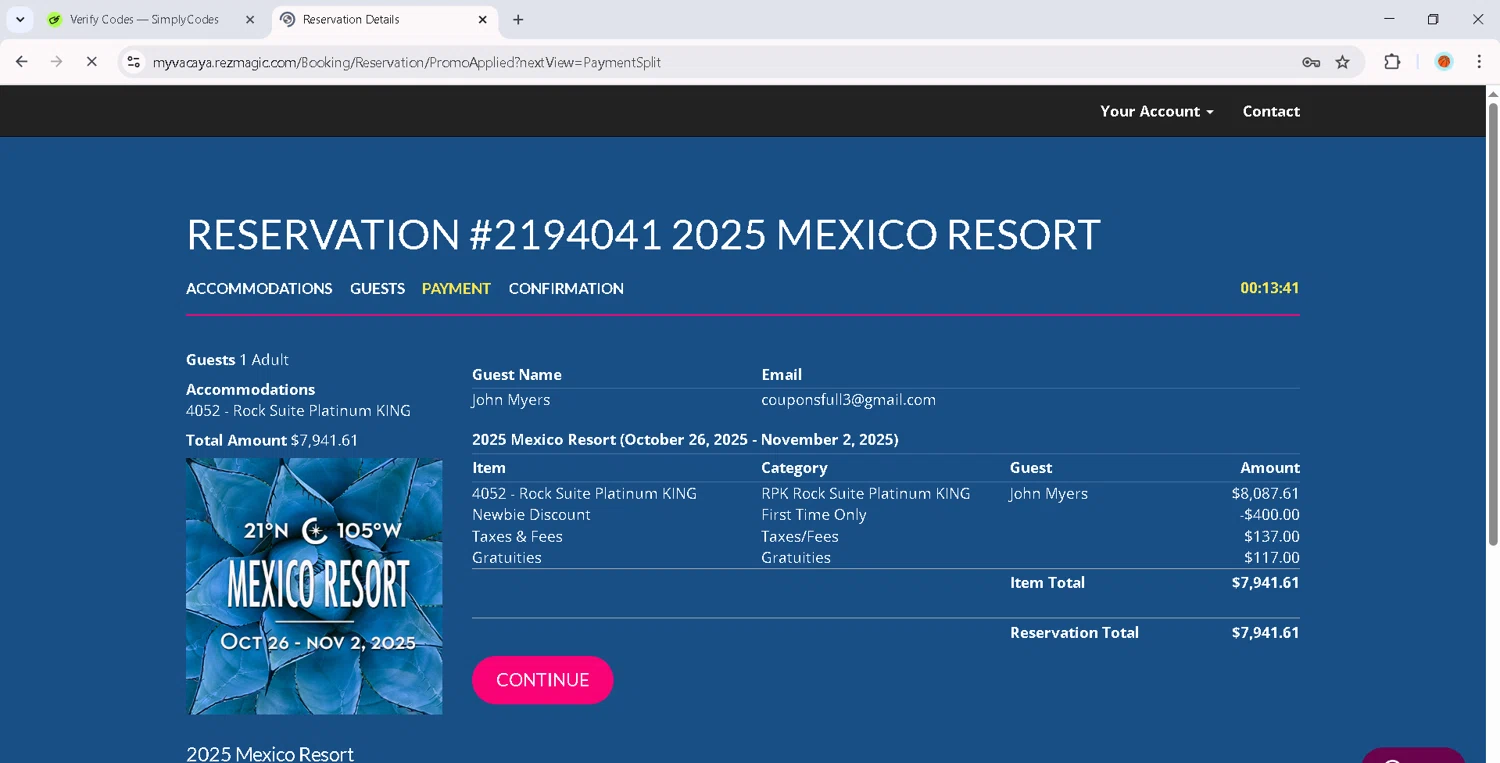This screenshot has width=1500, height=763.
Task: Open the Extensions puzzle icon
Action: click(1392, 62)
